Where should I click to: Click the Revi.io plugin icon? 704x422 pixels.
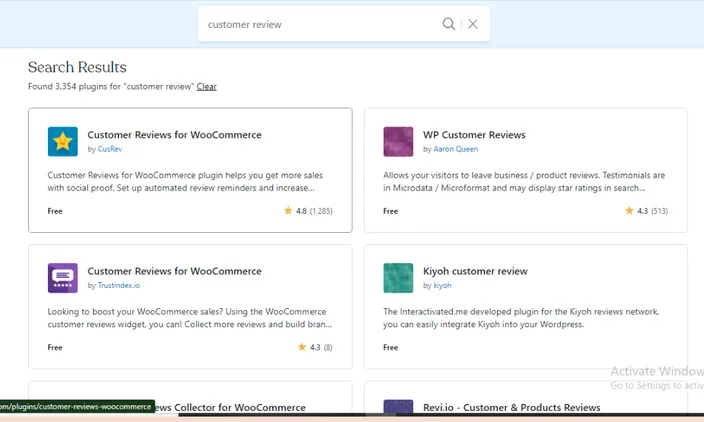(x=398, y=406)
